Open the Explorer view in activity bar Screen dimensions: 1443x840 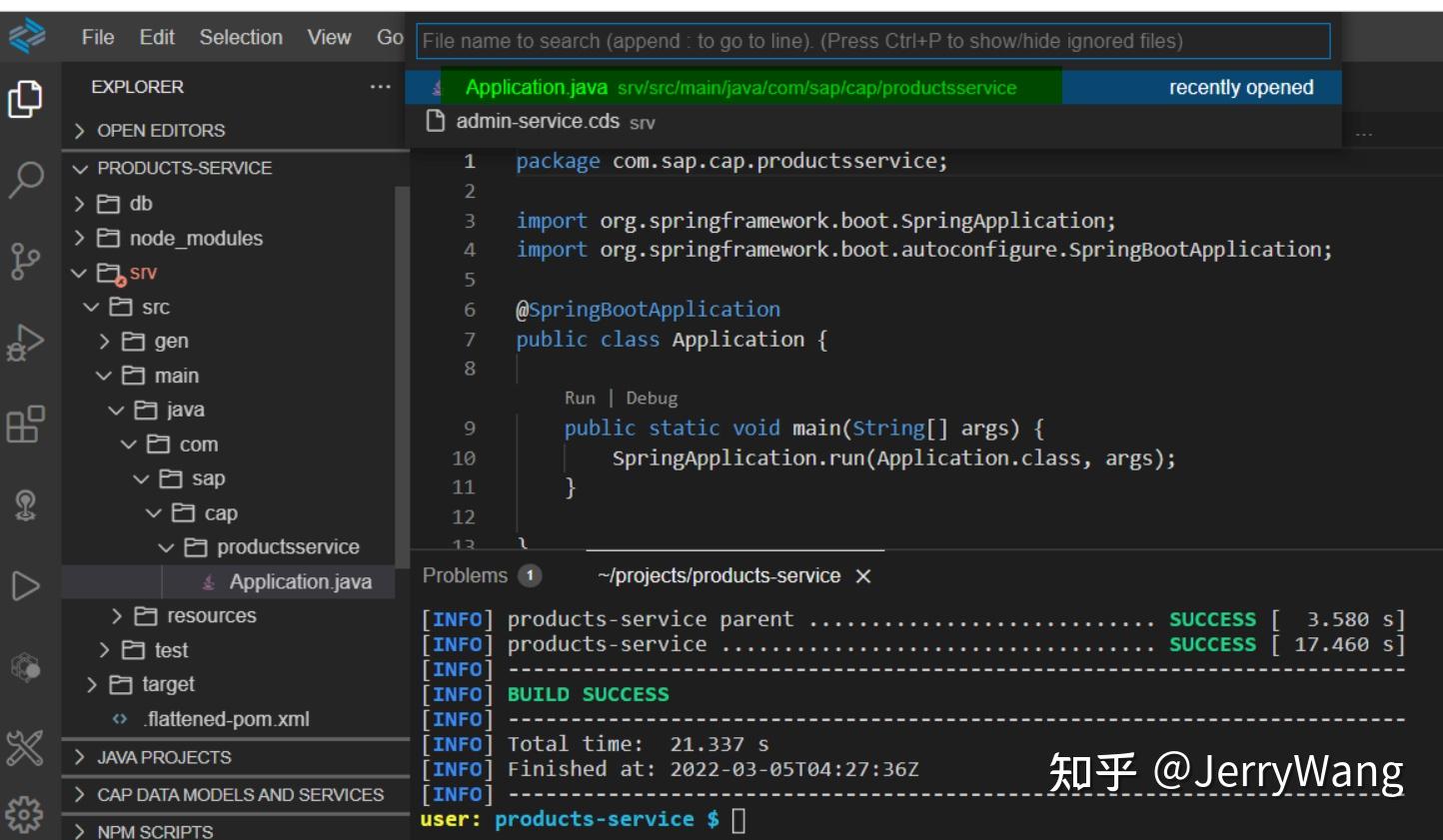tap(26, 99)
